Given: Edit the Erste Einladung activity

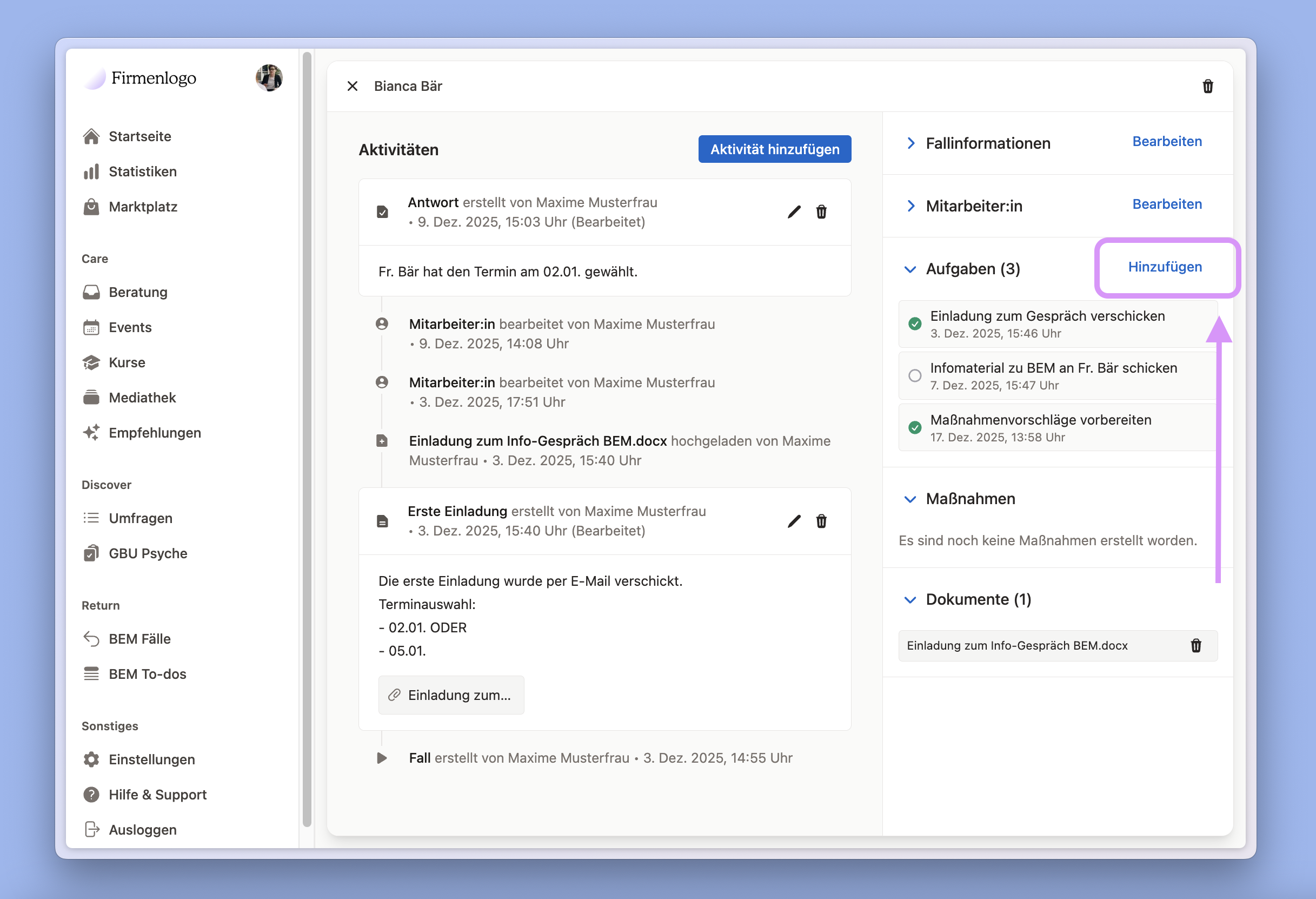Looking at the screenshot, I should click(x=794, y=521).
